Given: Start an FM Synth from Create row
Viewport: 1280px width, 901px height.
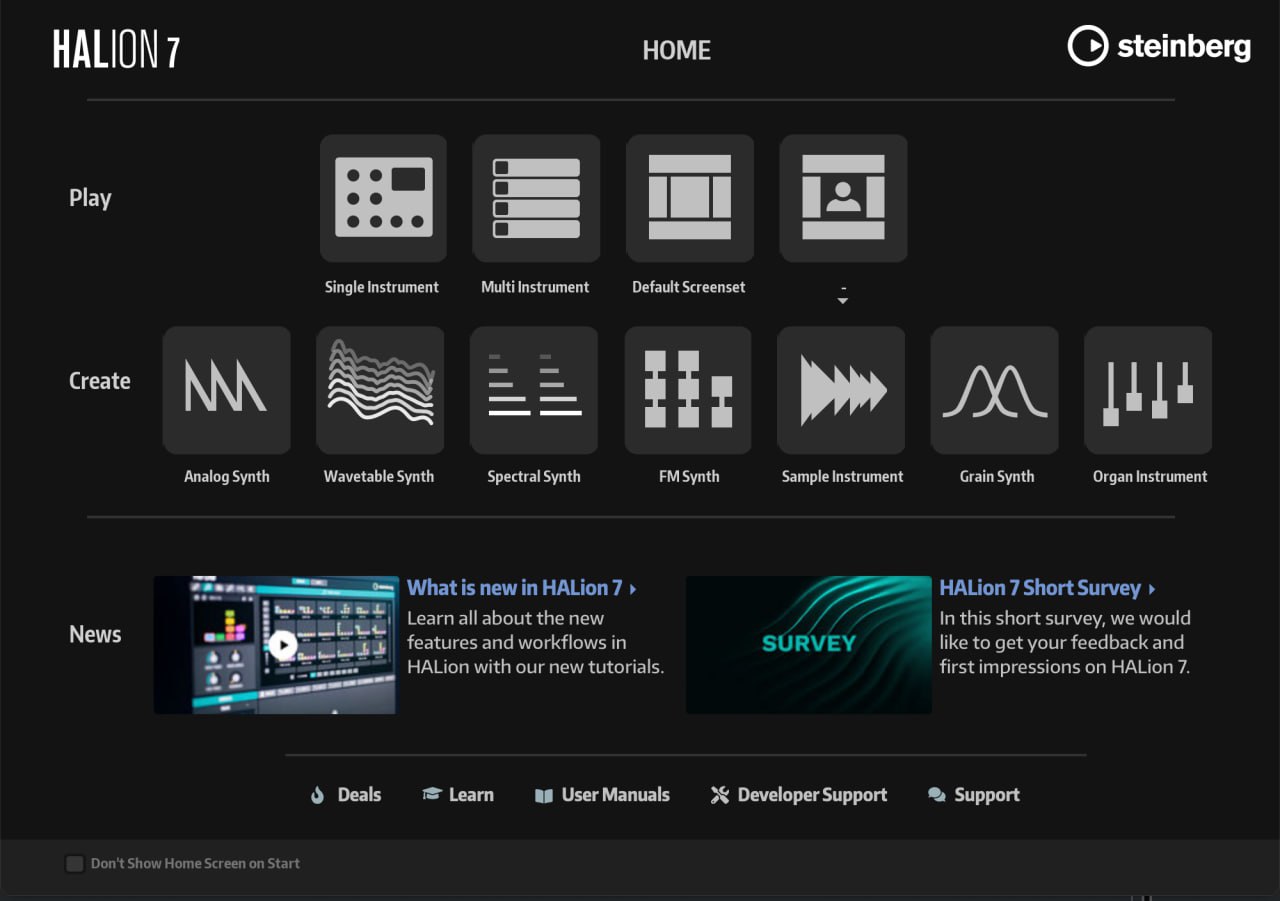Looking at the screenshot, I should pos(688,390).
